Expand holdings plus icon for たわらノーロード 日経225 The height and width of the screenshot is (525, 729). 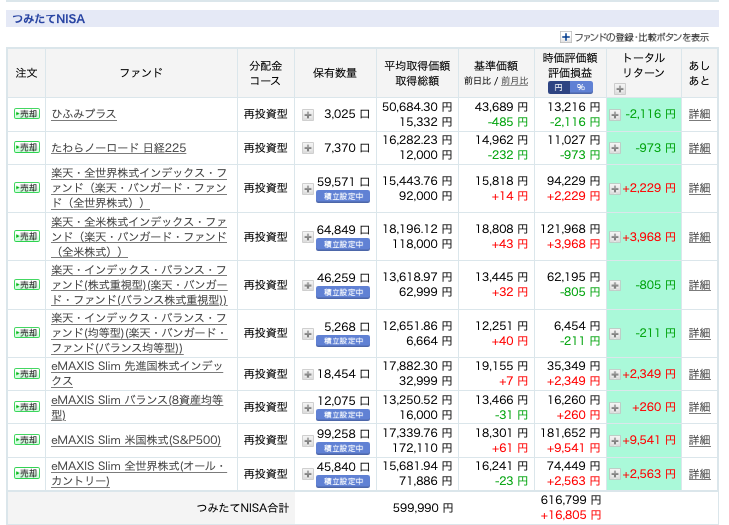(308, 148)
